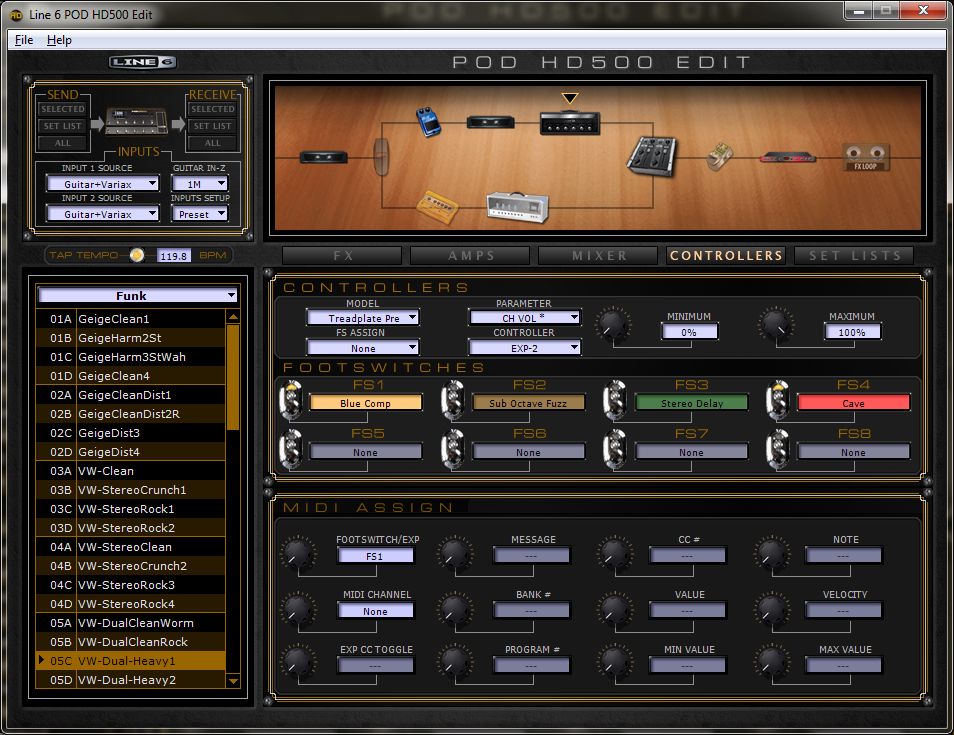Toggle the FS4 footswitch

778,400
